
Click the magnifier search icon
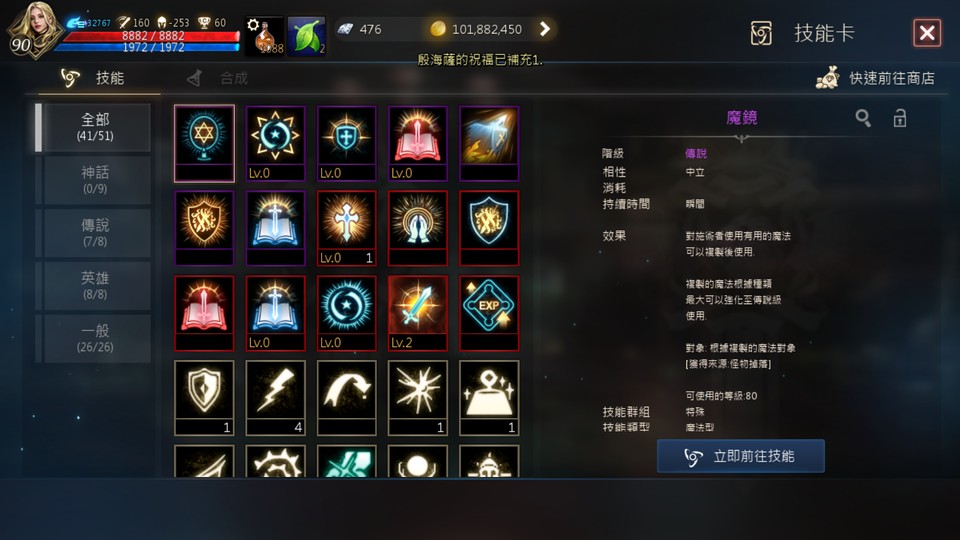(x=863, y=118)
